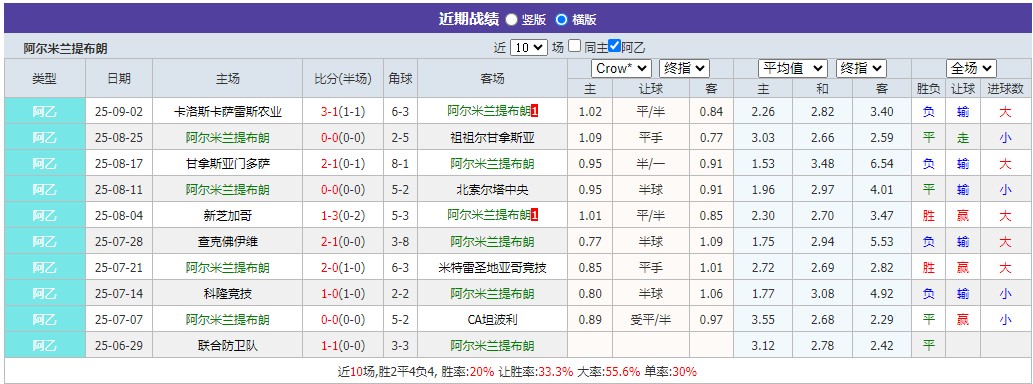
Task: Open home team 新芝加哥
Action: [227, 215]
